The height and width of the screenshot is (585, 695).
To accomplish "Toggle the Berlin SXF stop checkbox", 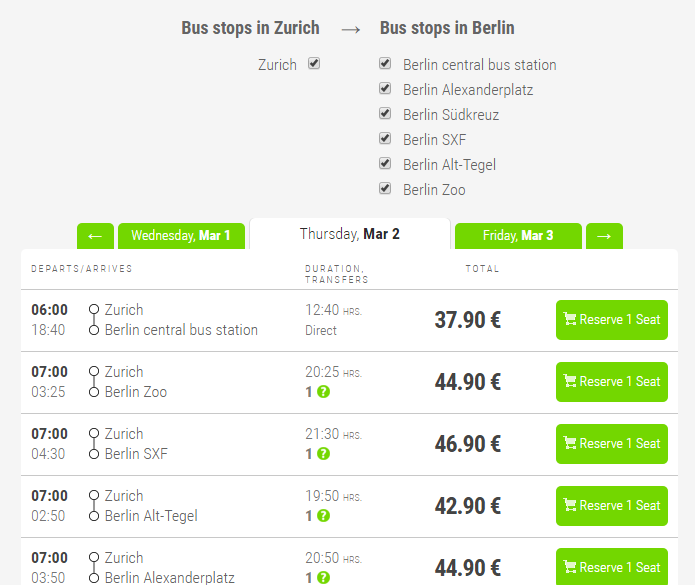I will point(385,139).
